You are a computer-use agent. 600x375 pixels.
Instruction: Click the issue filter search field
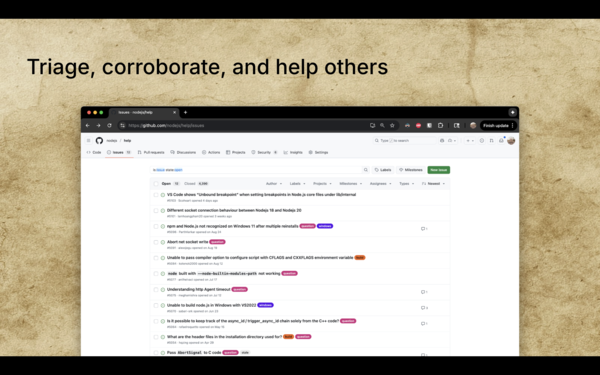[256, 170]
